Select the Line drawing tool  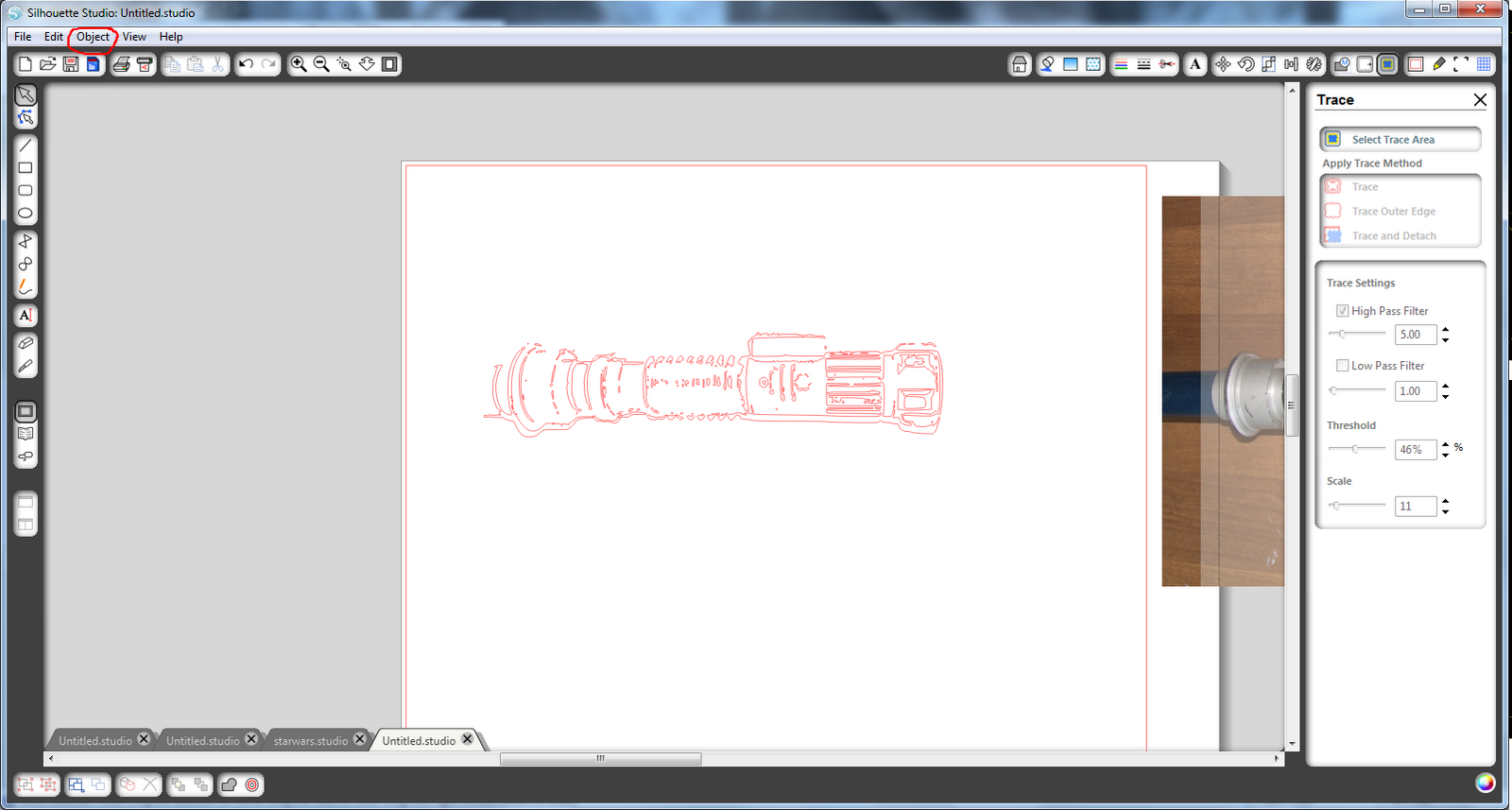coord(26,146)
